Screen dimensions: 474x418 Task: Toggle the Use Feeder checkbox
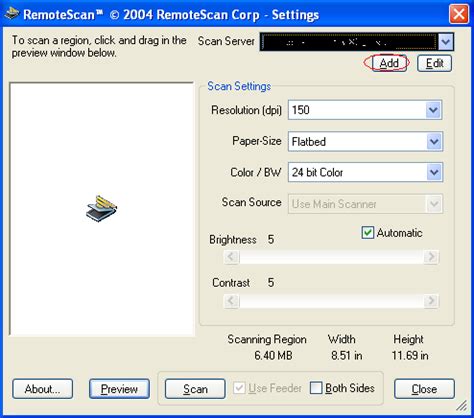click(239, 388)
